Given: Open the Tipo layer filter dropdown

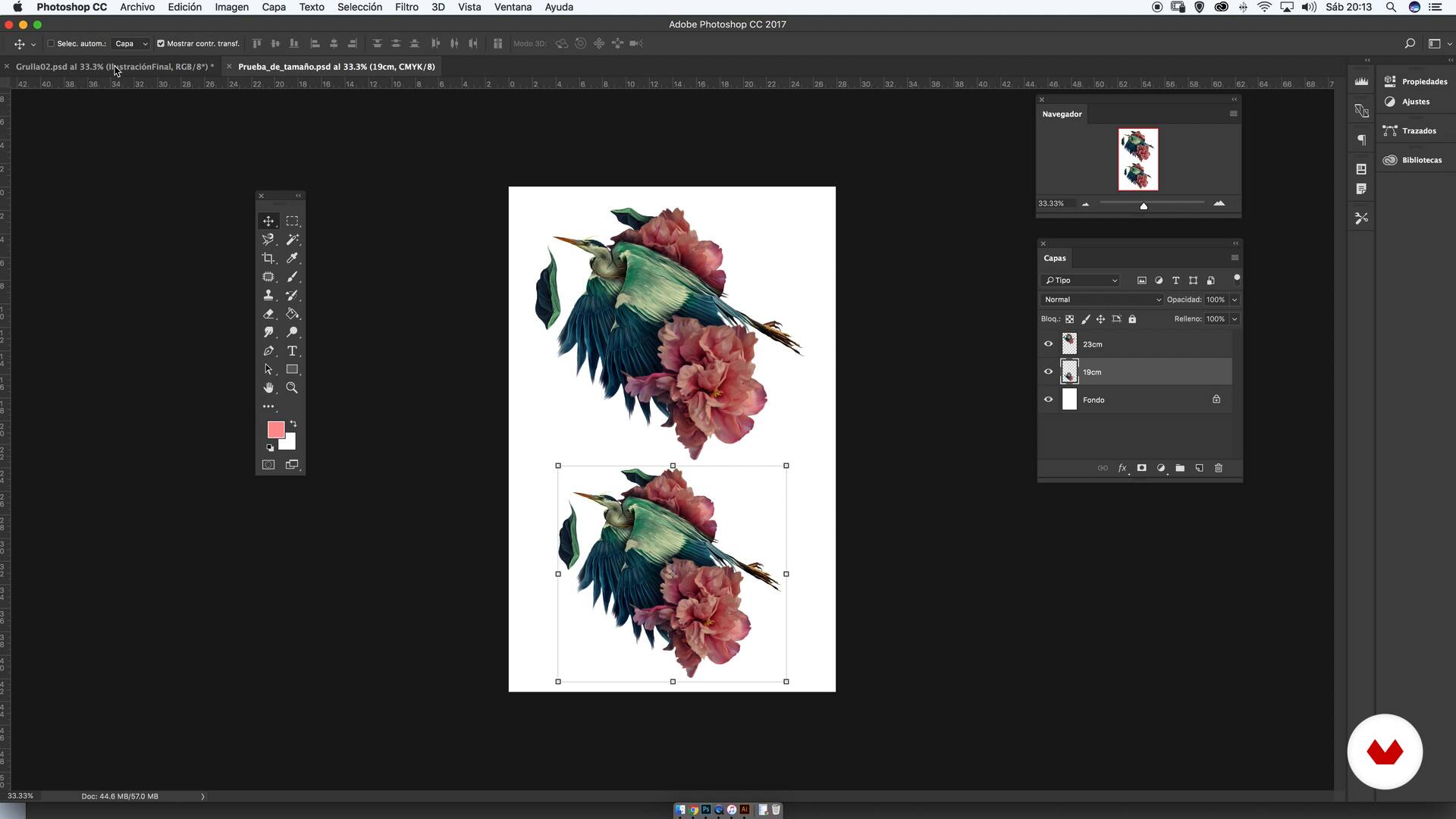Looking at the screenshot, I should coord(1081,281).
